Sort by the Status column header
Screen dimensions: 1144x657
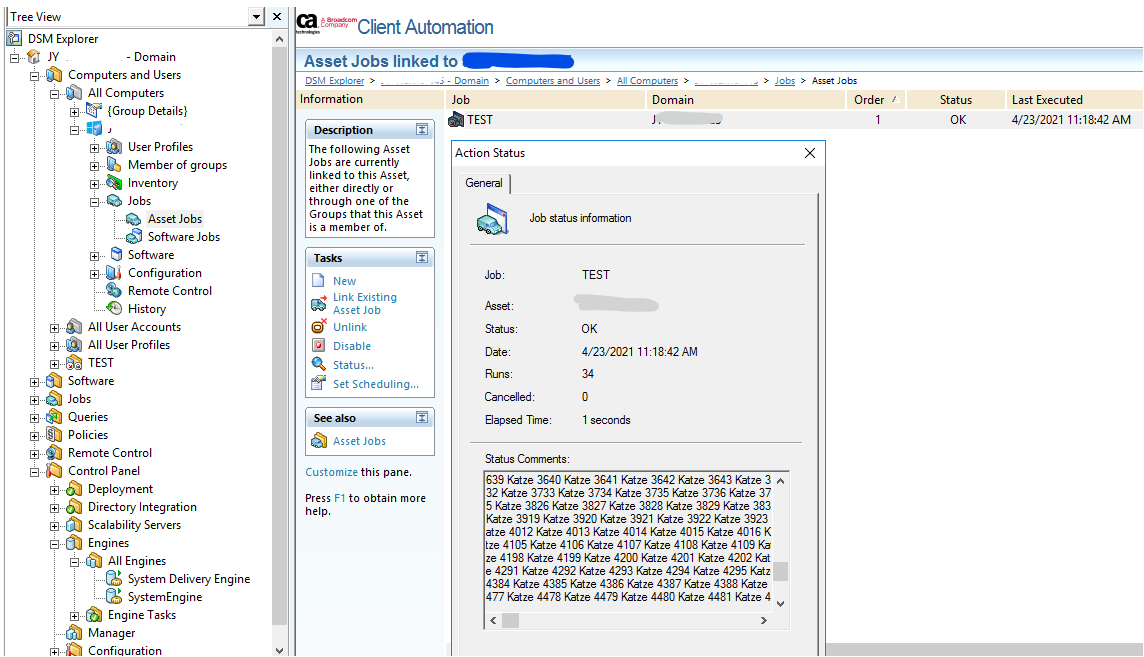pos(956,100)
